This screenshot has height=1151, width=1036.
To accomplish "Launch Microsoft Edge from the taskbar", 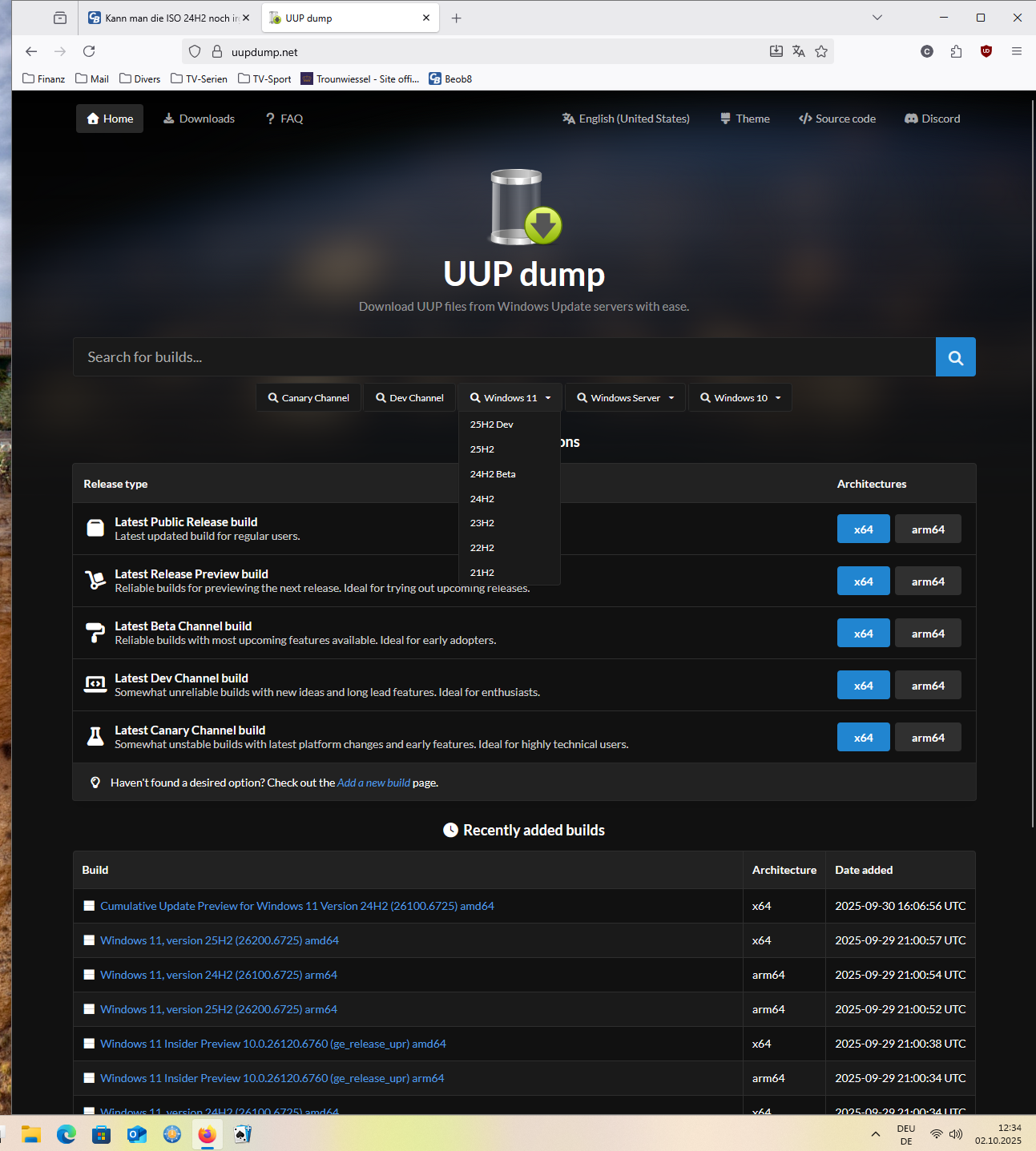I will coord(67,1134).
